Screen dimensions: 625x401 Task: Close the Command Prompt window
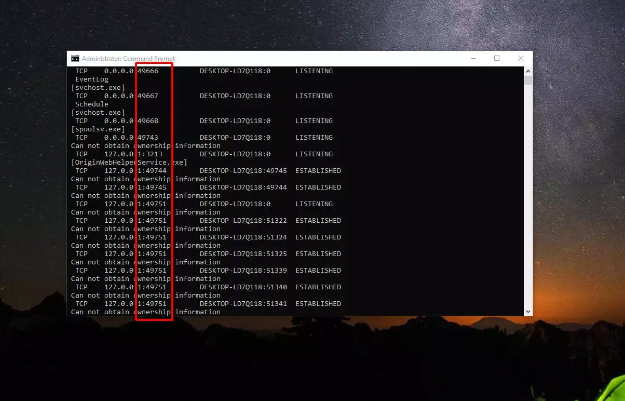(520, 58)
